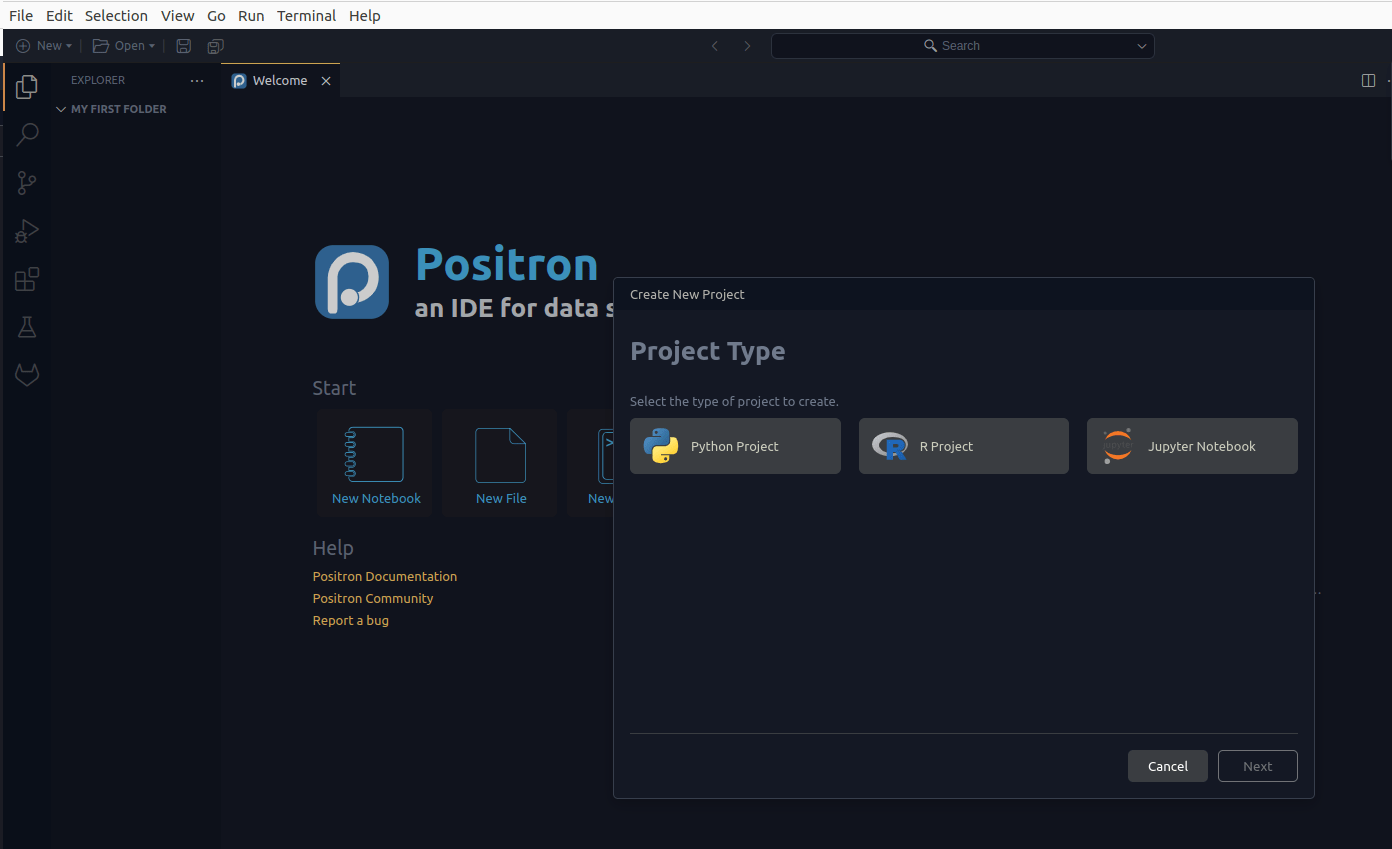Collapse the MY FIRST FOLDER tree
Screen dimensions: 1392x849
(x=61, y=109)
